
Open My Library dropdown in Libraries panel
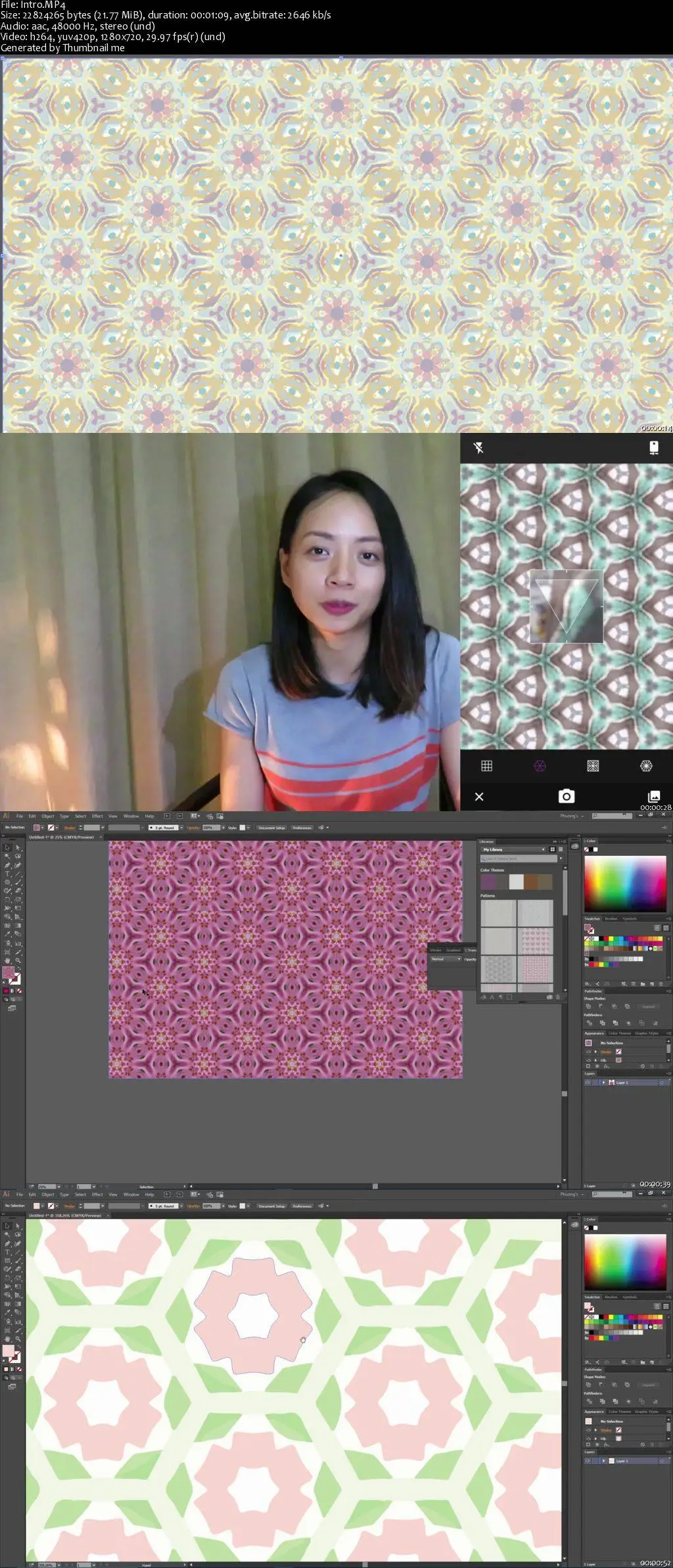(x=513, y=849)
